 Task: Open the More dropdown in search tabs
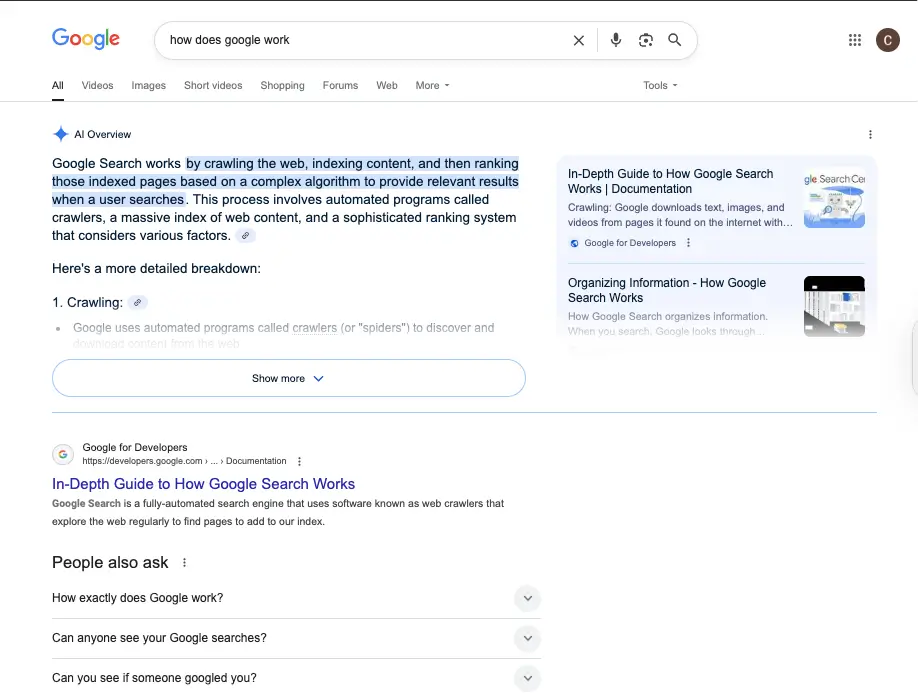(x=433, y=85)
